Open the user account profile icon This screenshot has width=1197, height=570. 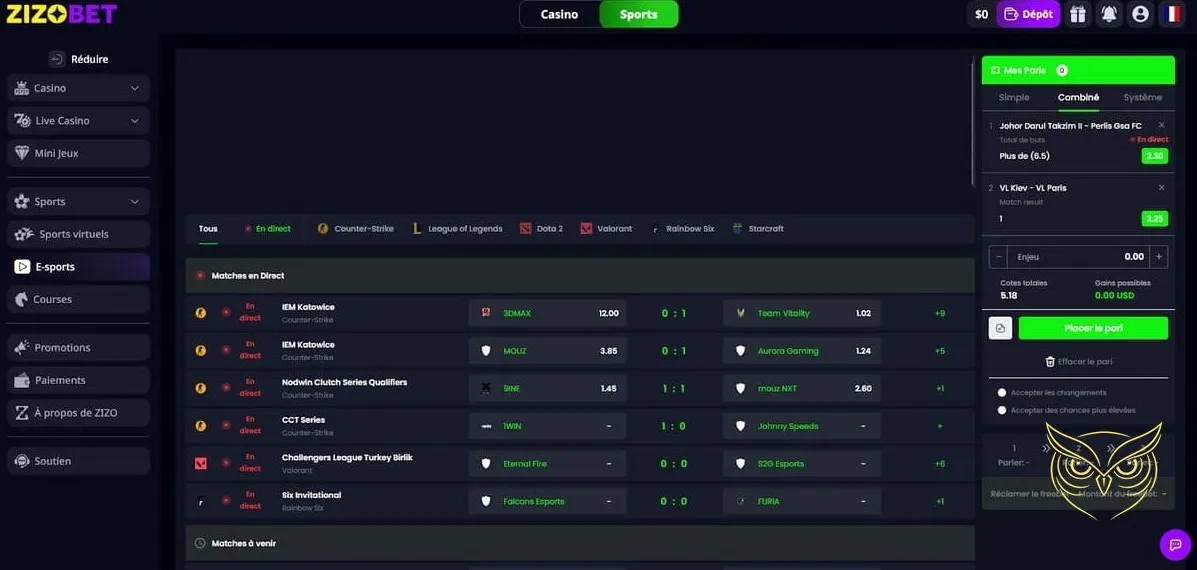tap(1140, 14)
